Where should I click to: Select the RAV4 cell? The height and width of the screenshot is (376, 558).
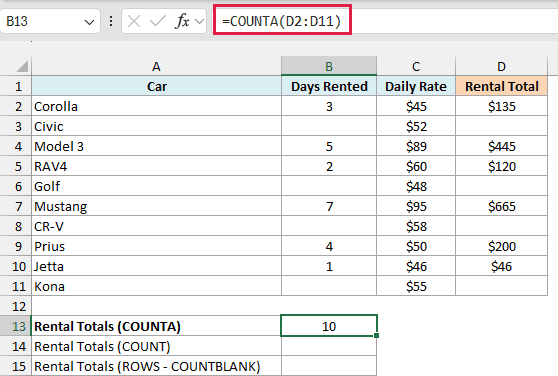click(157, 166)
